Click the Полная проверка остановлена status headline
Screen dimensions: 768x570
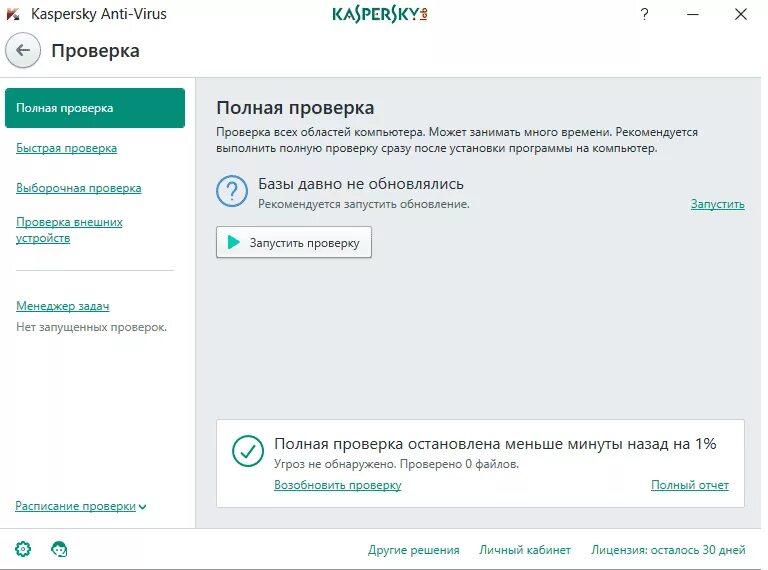495,444
